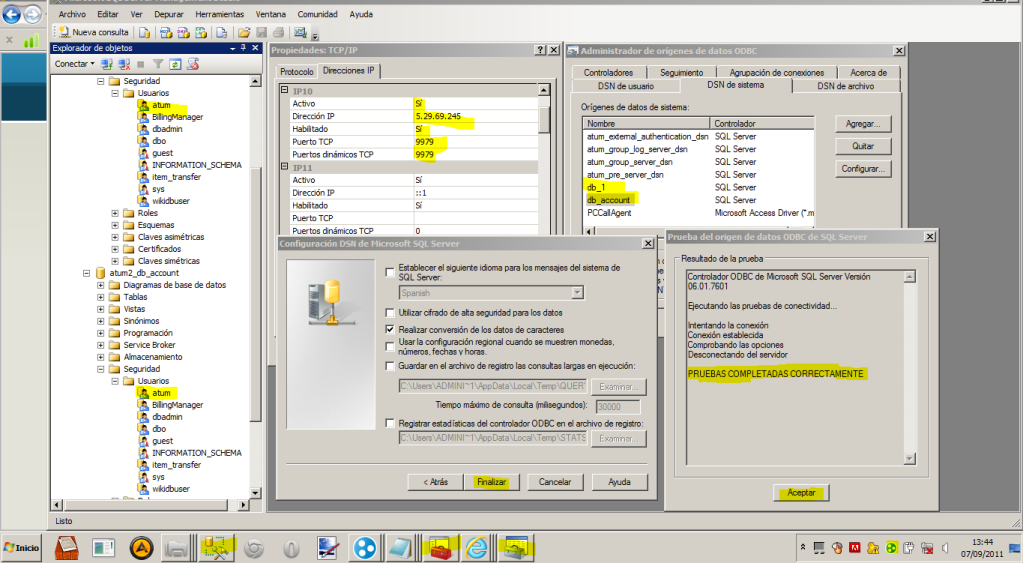Image resolution: width=1023 pixels, height=563 pixels.
Task: Switch to the Protocolo tab
Action: pyautogui.click(x=296, y=72)
